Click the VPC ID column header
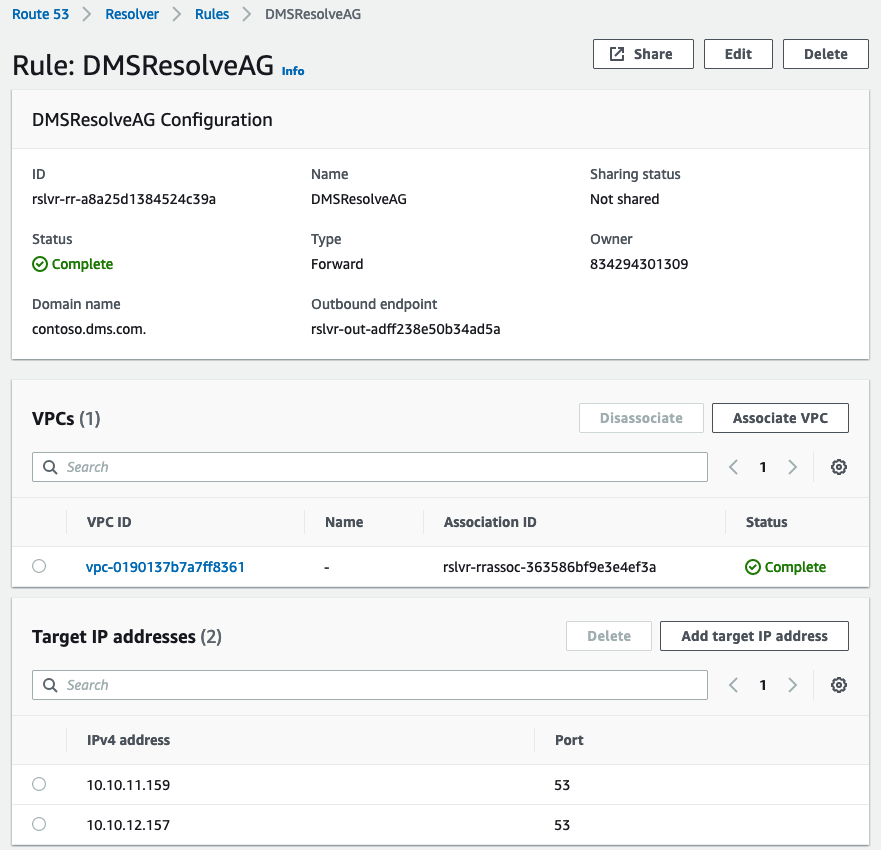 pyautogui.click(x=109, y=522)
